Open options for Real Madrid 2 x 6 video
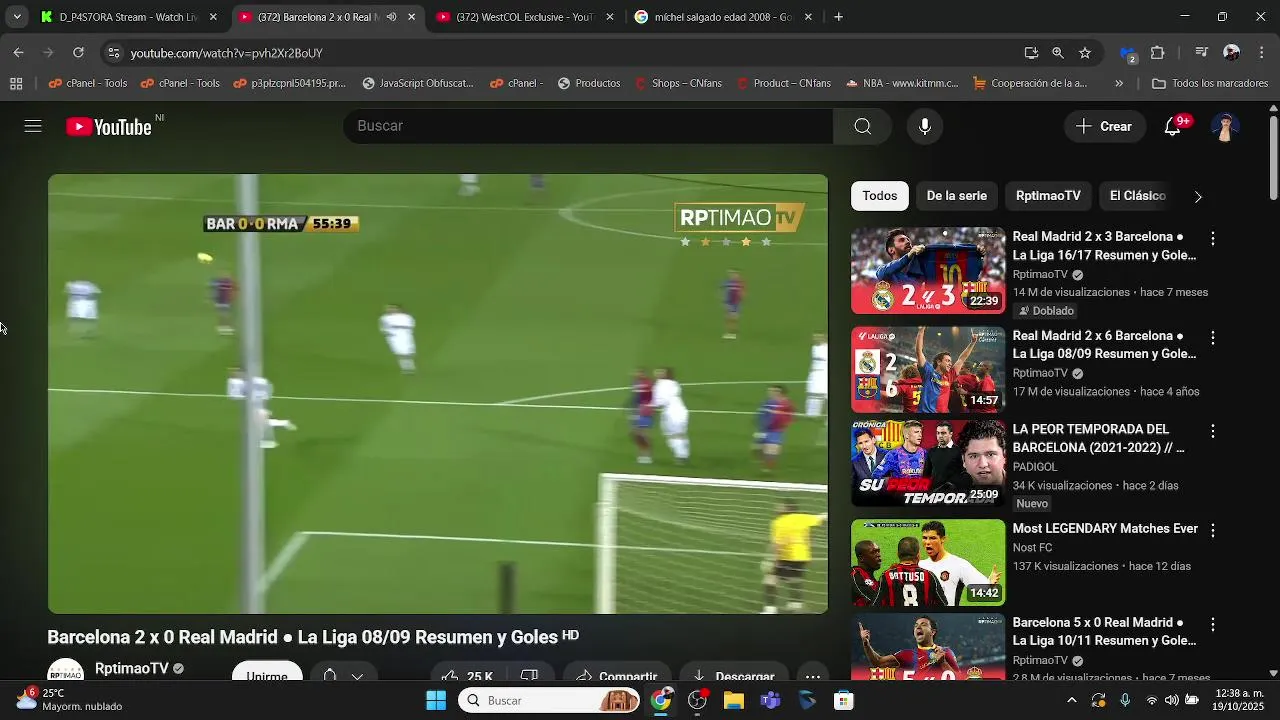Image resolution: width=1280 pixels, height=720 pixels. (x=1212, y=338)
